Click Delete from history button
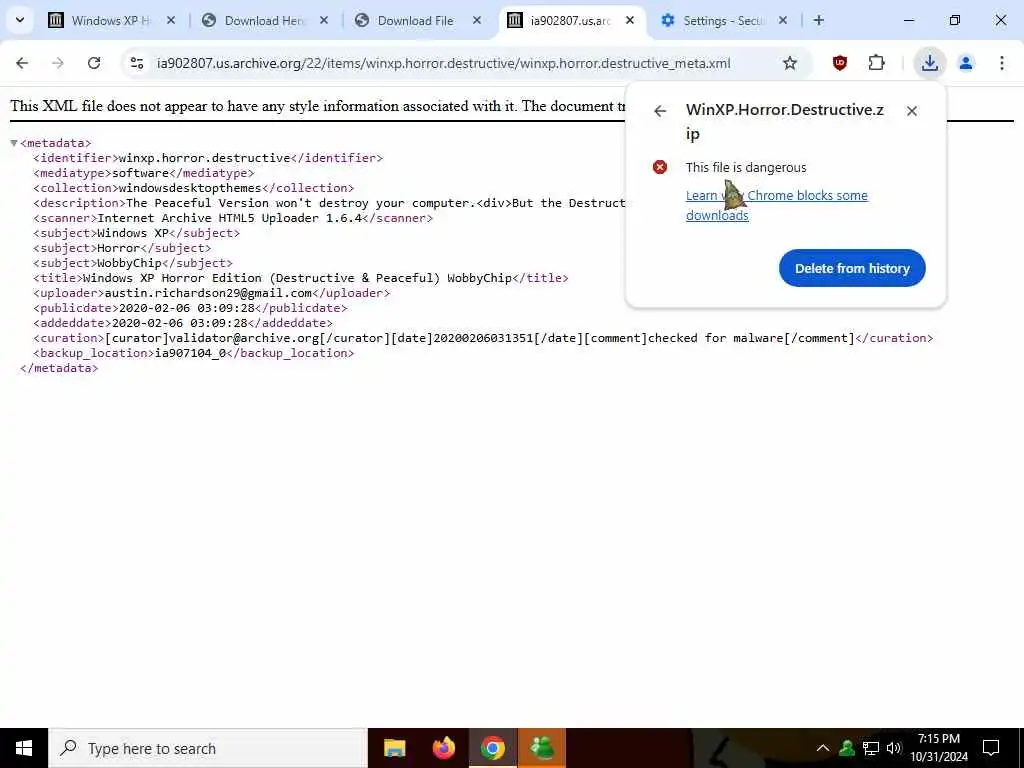The height and width of the screenshot is (768, 1024). pyautogui.click(x=852, y=268)
